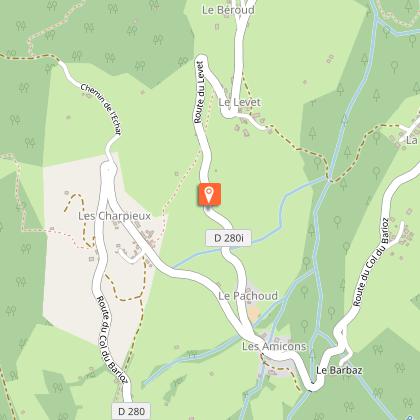This screenshot has width=420, height=420.
Task: Click the Le Béroud label
Action: coord(228,10)
